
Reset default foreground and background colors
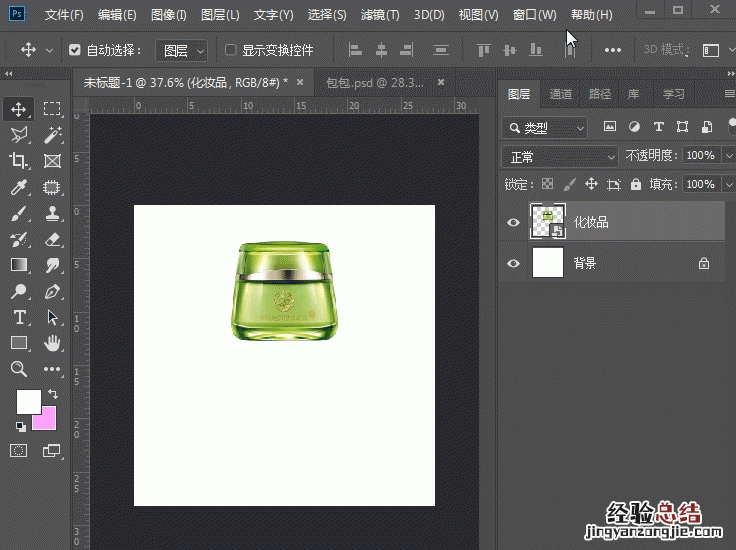[x=21, y=426]
